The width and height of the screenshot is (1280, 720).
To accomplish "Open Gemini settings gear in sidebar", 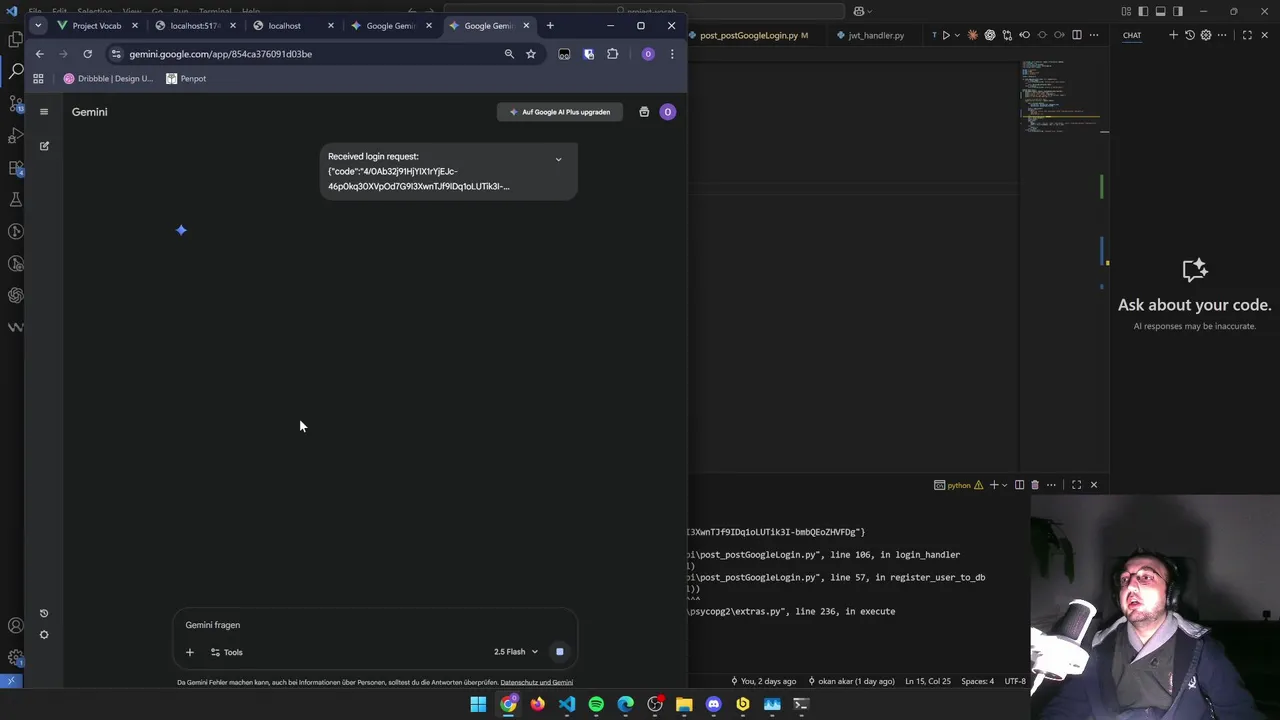I will (x=44, y=635).
